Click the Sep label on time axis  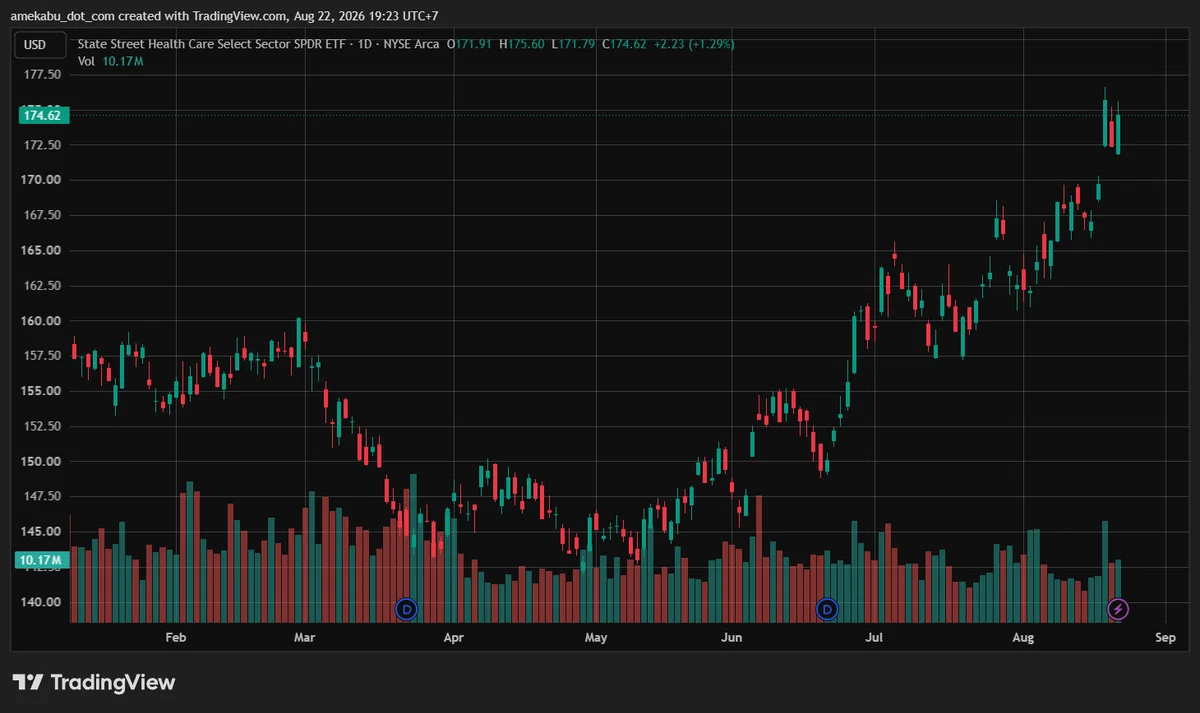click(x=1165, y=636)
